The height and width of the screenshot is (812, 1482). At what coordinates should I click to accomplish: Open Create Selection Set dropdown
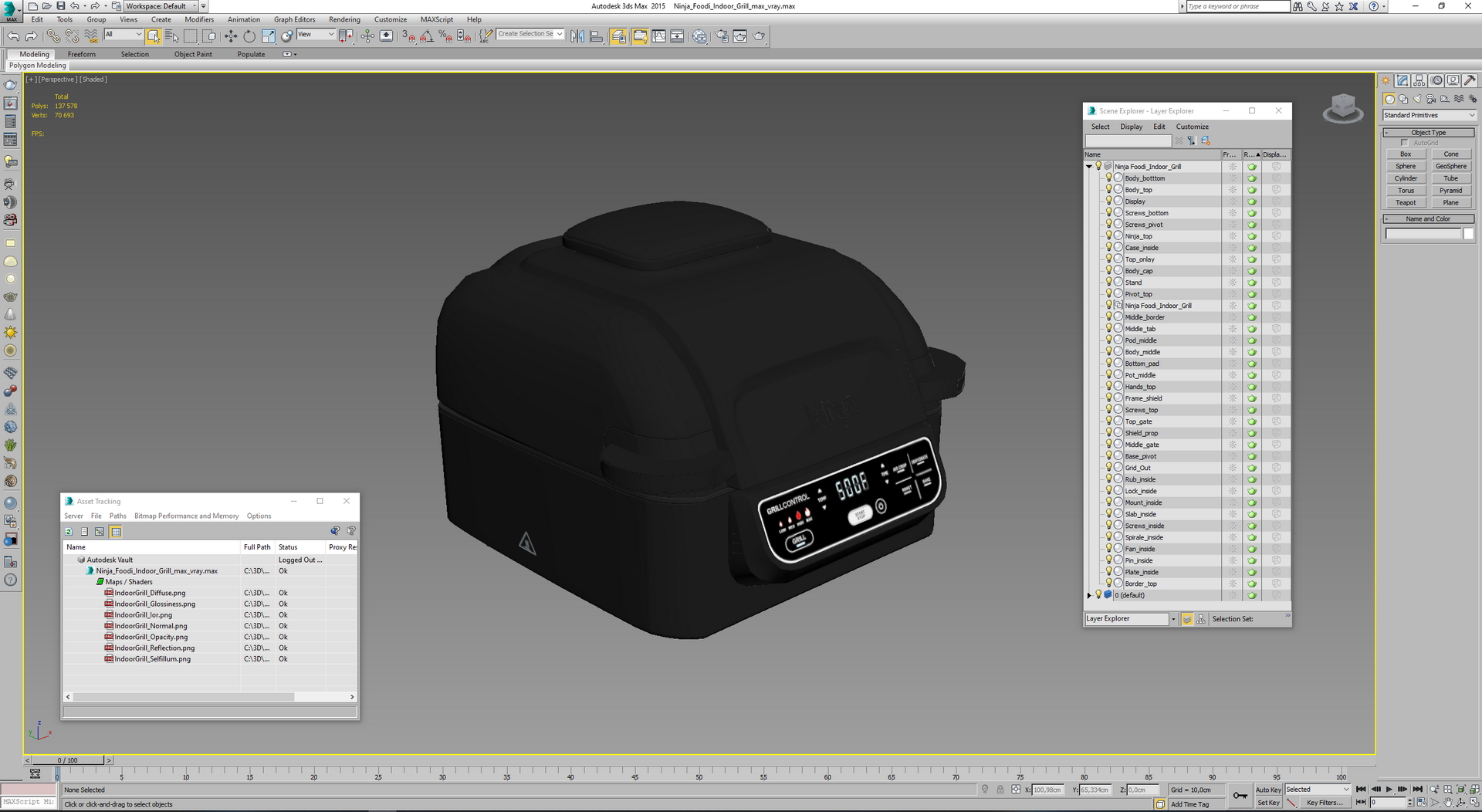[x=530, y=34]
